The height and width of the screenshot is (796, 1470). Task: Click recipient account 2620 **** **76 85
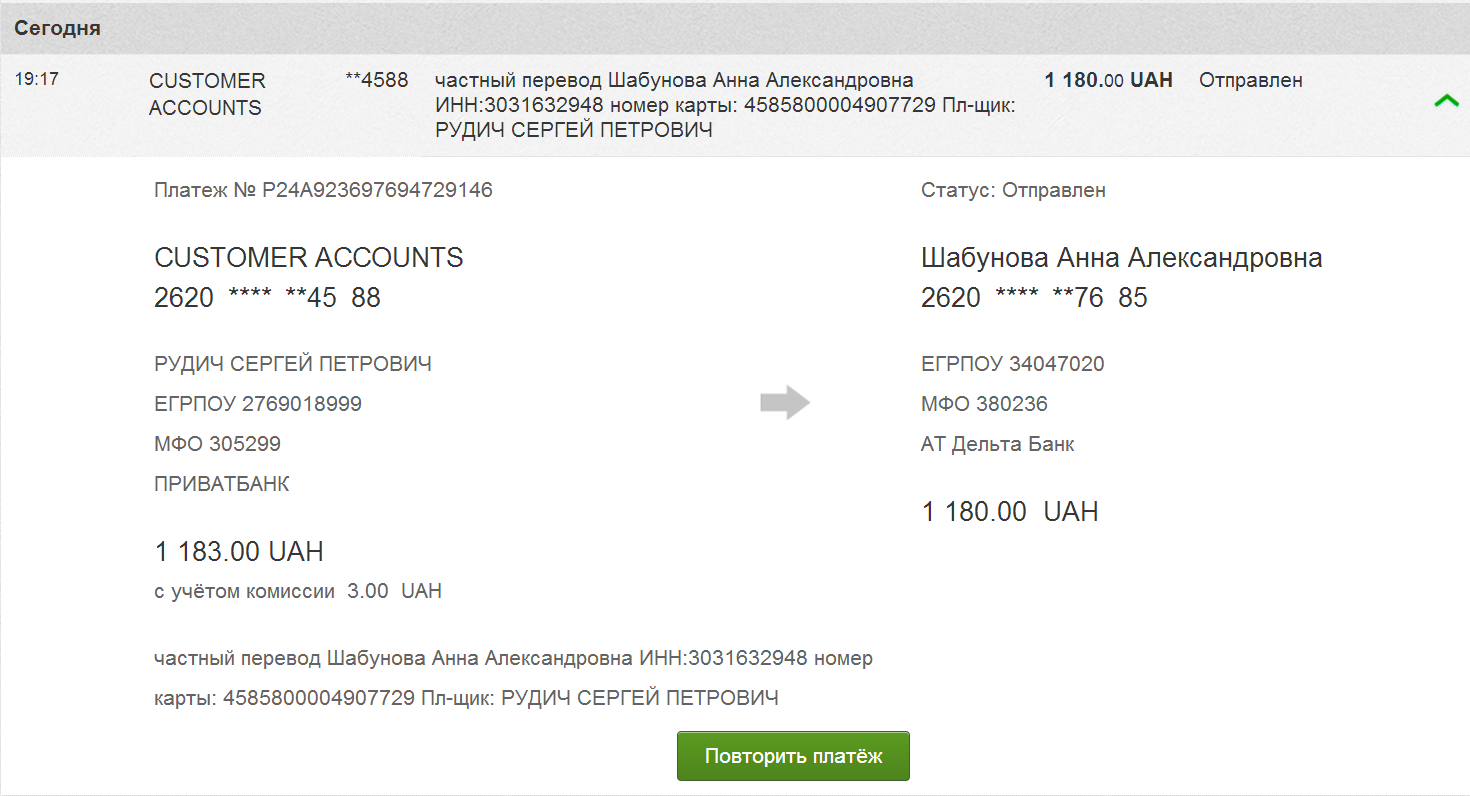1034,298
